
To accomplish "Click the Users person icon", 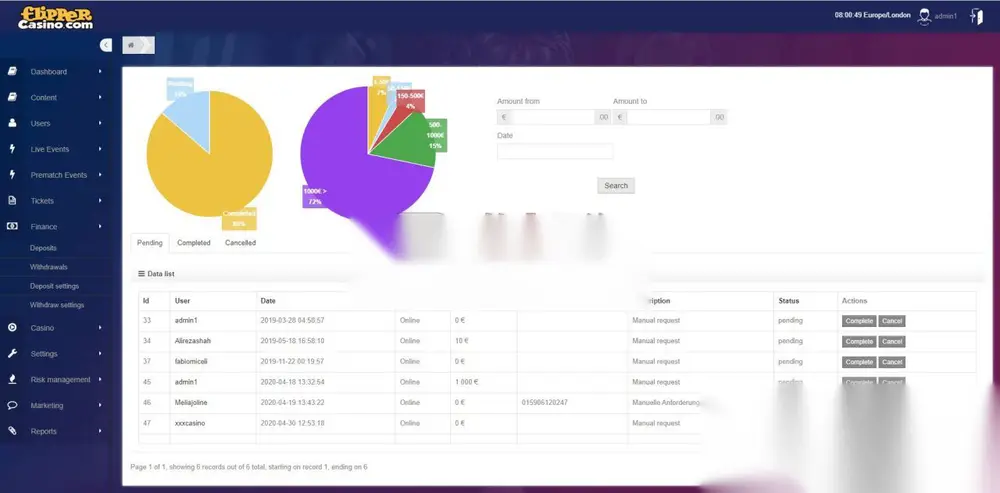I will click(12, 123).
